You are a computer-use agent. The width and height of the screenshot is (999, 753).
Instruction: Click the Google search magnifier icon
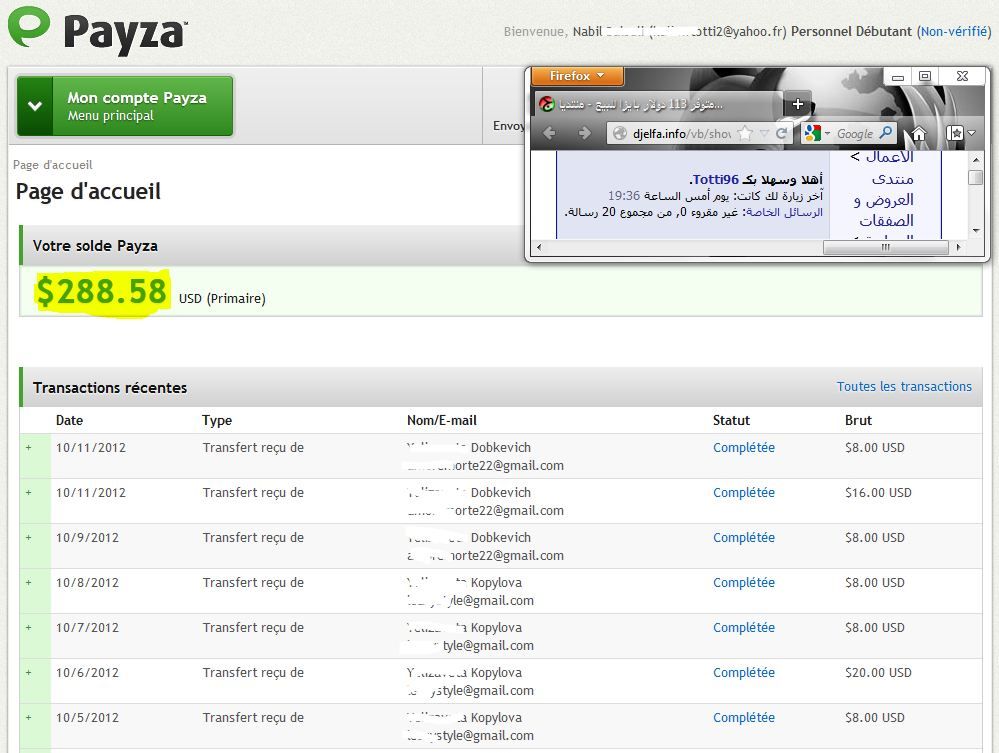pos(886,133)
